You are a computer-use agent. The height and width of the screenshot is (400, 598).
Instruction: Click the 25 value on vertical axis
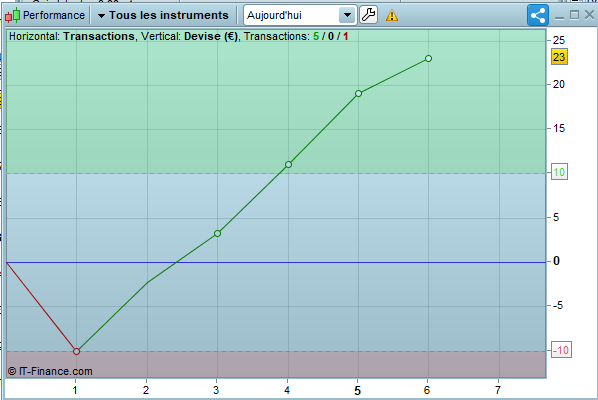click(559, 40)
